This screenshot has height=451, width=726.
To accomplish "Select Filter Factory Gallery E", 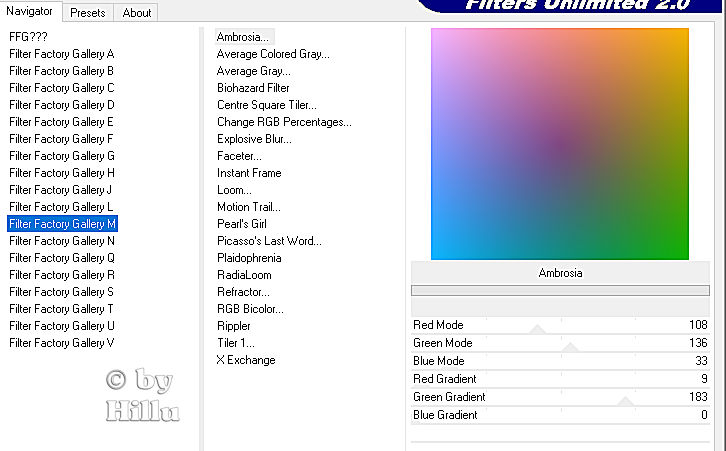I will tap(62, 122).
